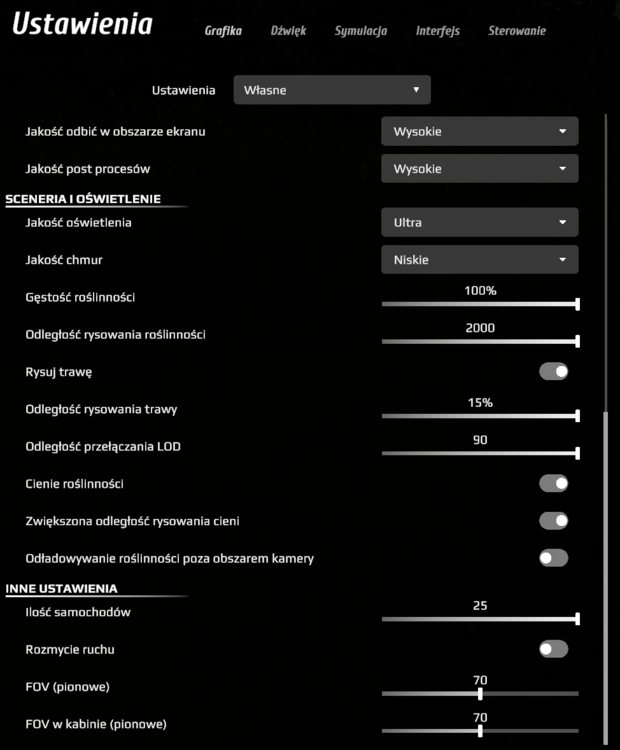Go to the Symulacja tab
Screen dimensions: 620x750
click(361, 31)
